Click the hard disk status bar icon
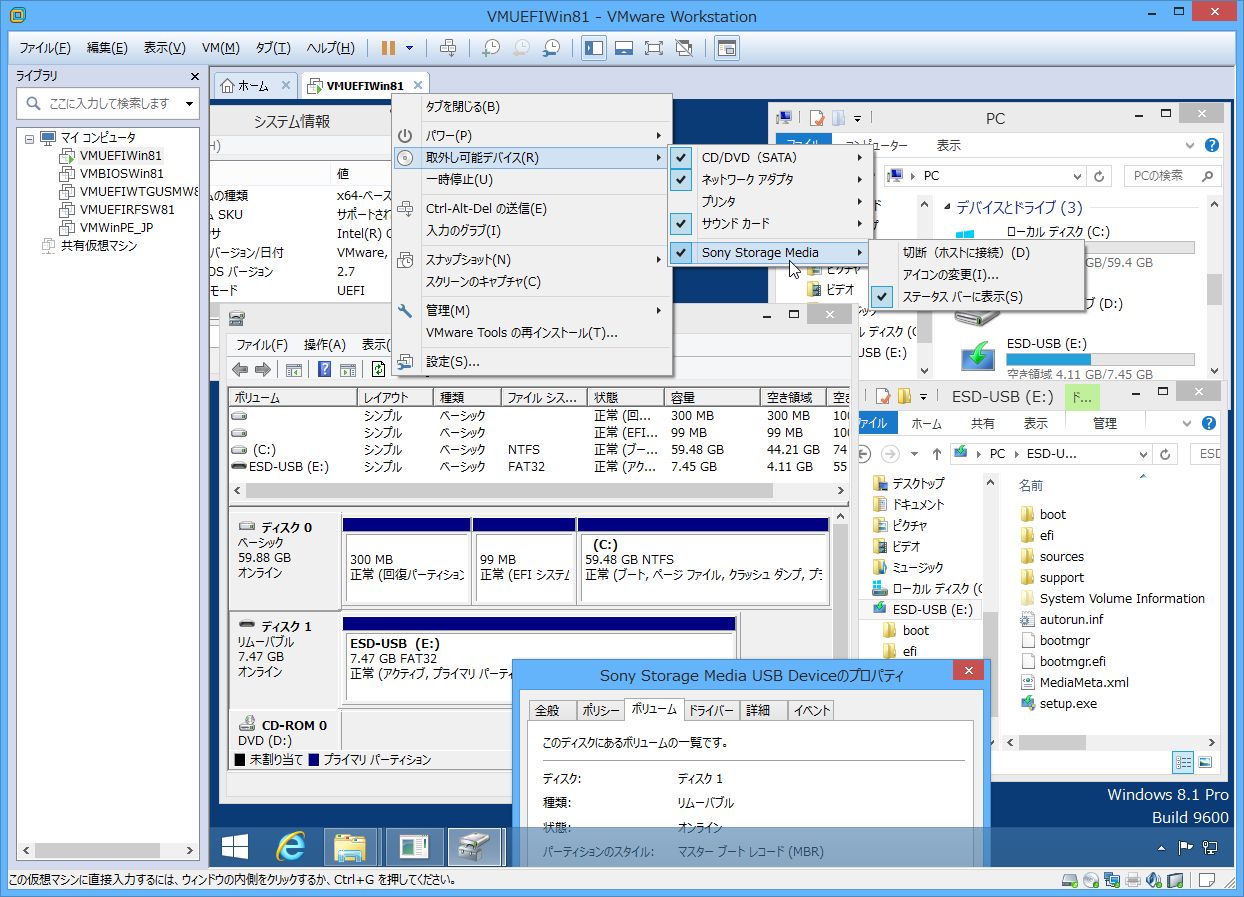Screen dimensions: 1244x897 coord(1070,880)
